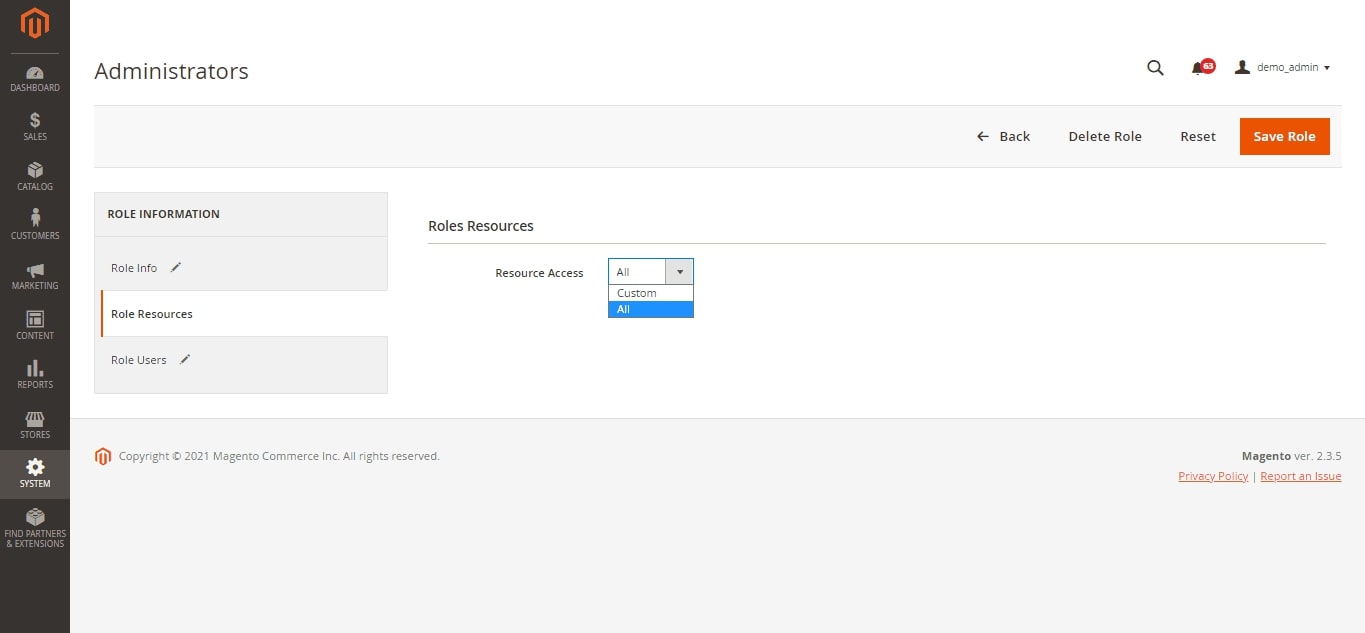This screenshot has width=1365, height=633.
Task: Click the pencil icon beside Role Users
Action: tap(185, 359)
